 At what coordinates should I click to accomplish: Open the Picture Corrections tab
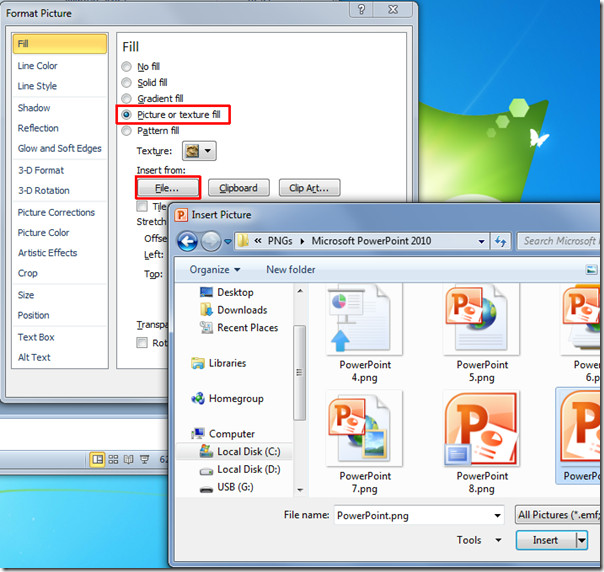click(56, 212)
